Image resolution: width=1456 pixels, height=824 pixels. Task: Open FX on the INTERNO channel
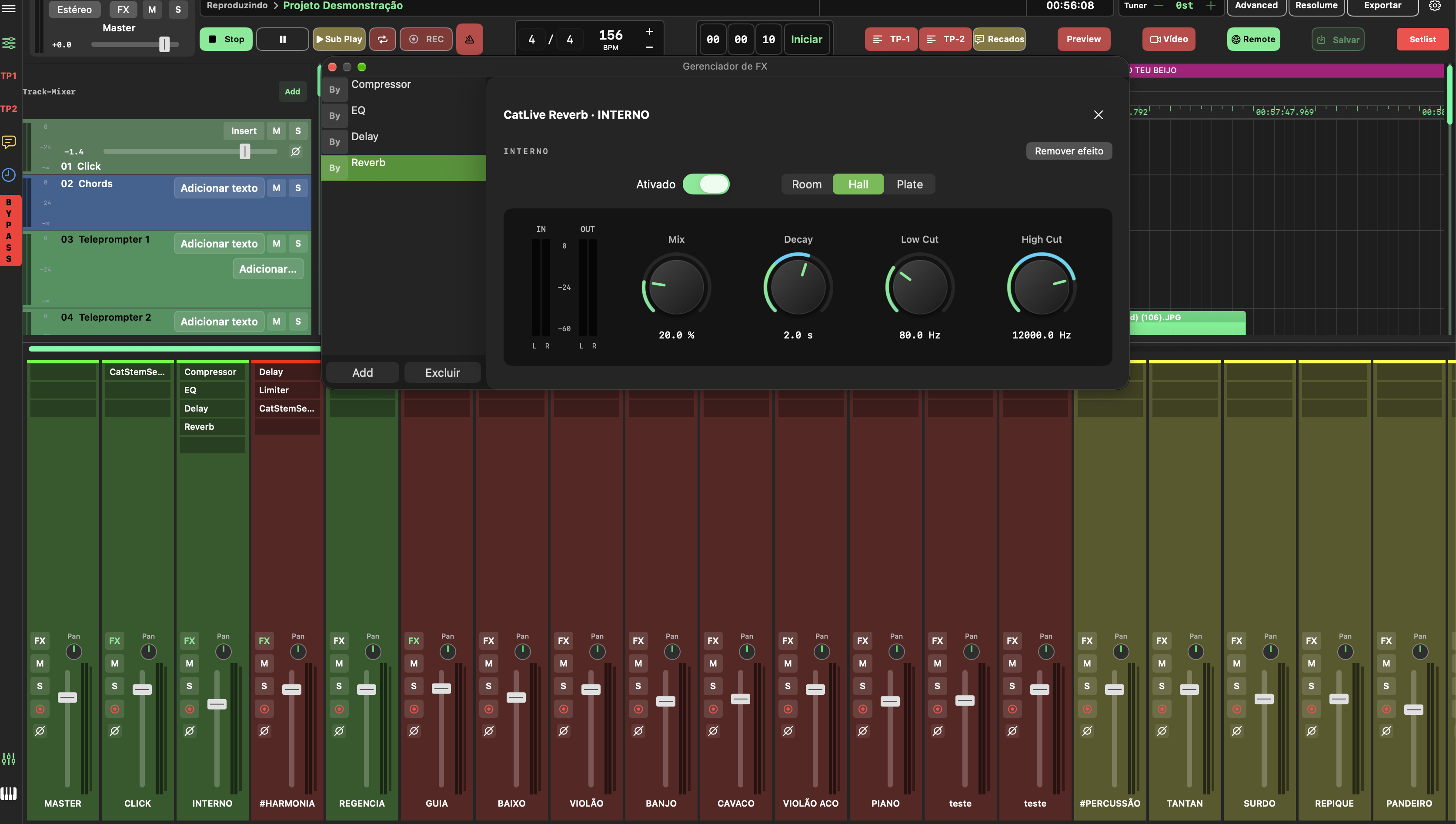(x=189, y=641)
